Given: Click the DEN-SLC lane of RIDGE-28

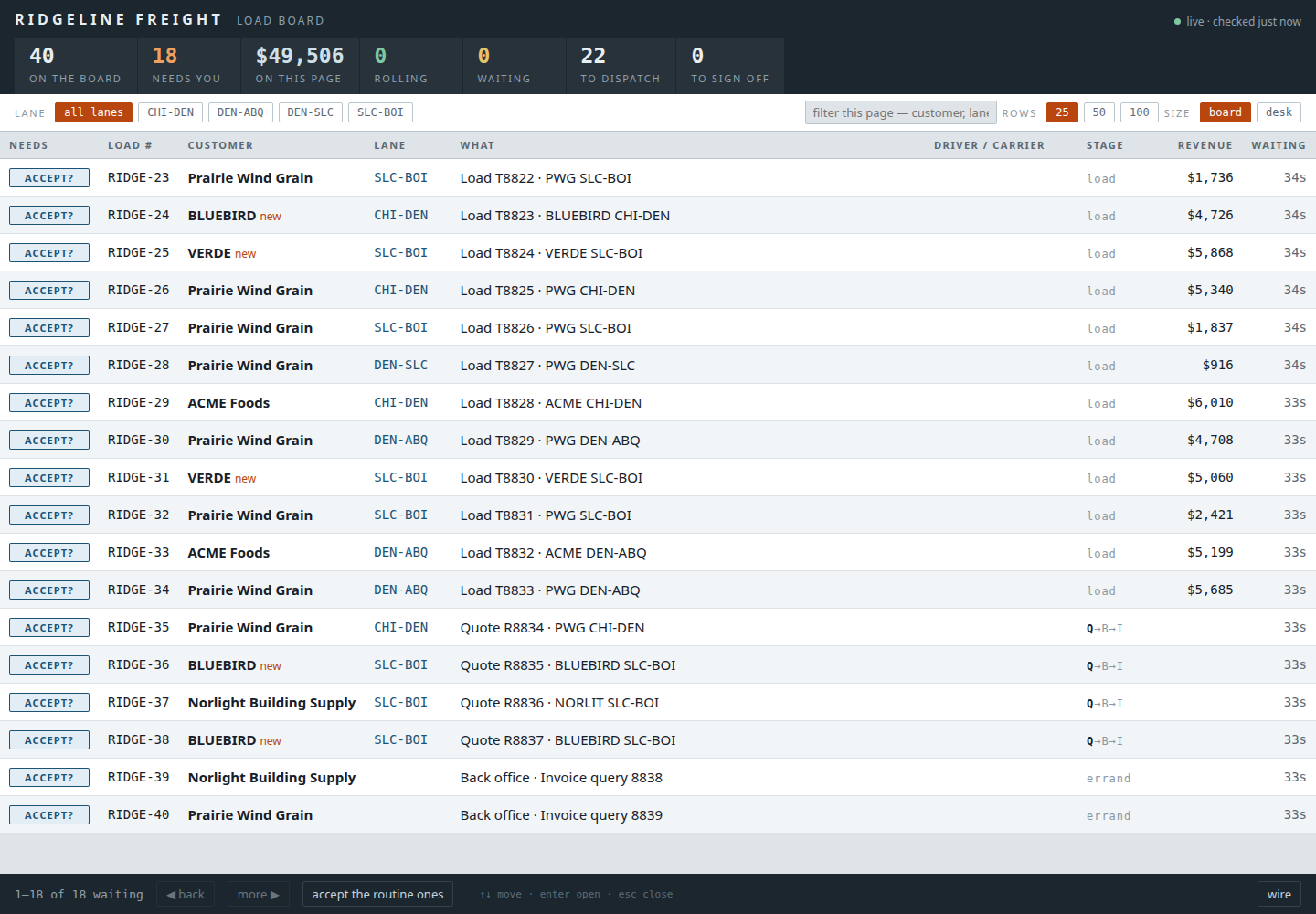Looking at the screenshot, I should click(x=400, y=366).
